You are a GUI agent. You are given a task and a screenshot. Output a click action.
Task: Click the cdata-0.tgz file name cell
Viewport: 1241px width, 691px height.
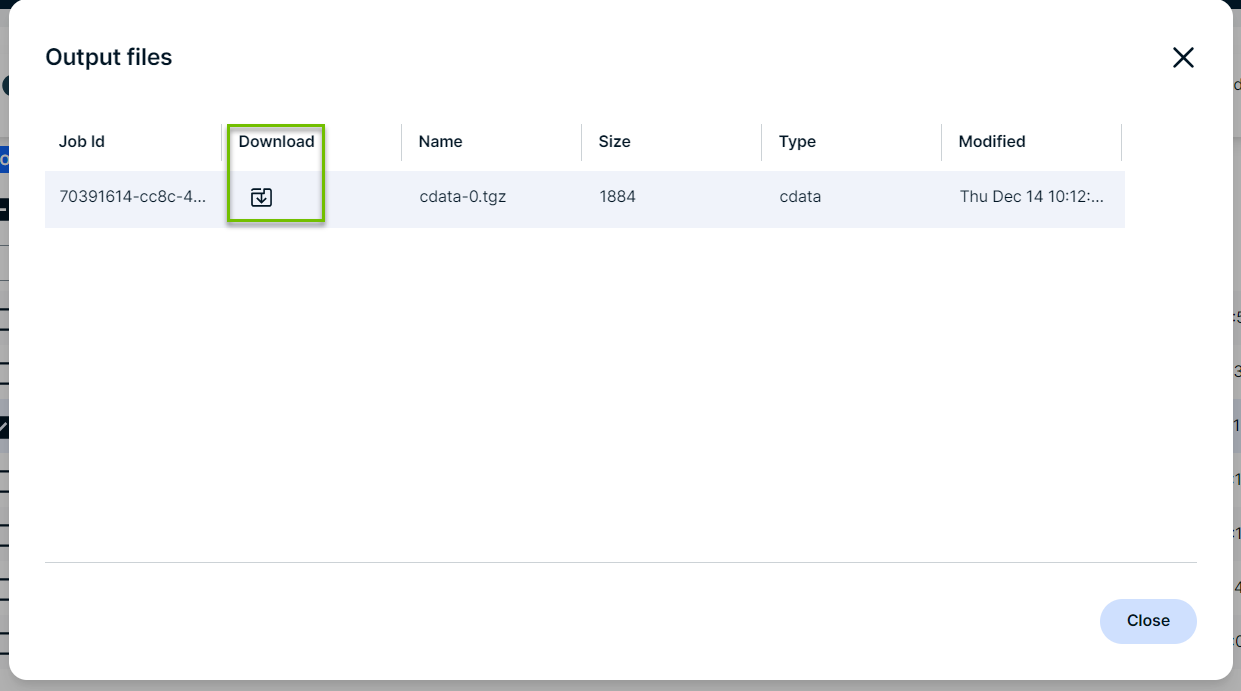[x=462, y=197]
